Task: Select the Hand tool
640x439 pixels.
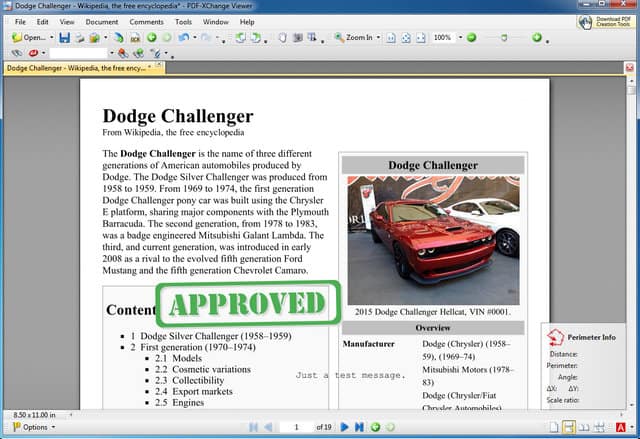Action: coord(282,38)
